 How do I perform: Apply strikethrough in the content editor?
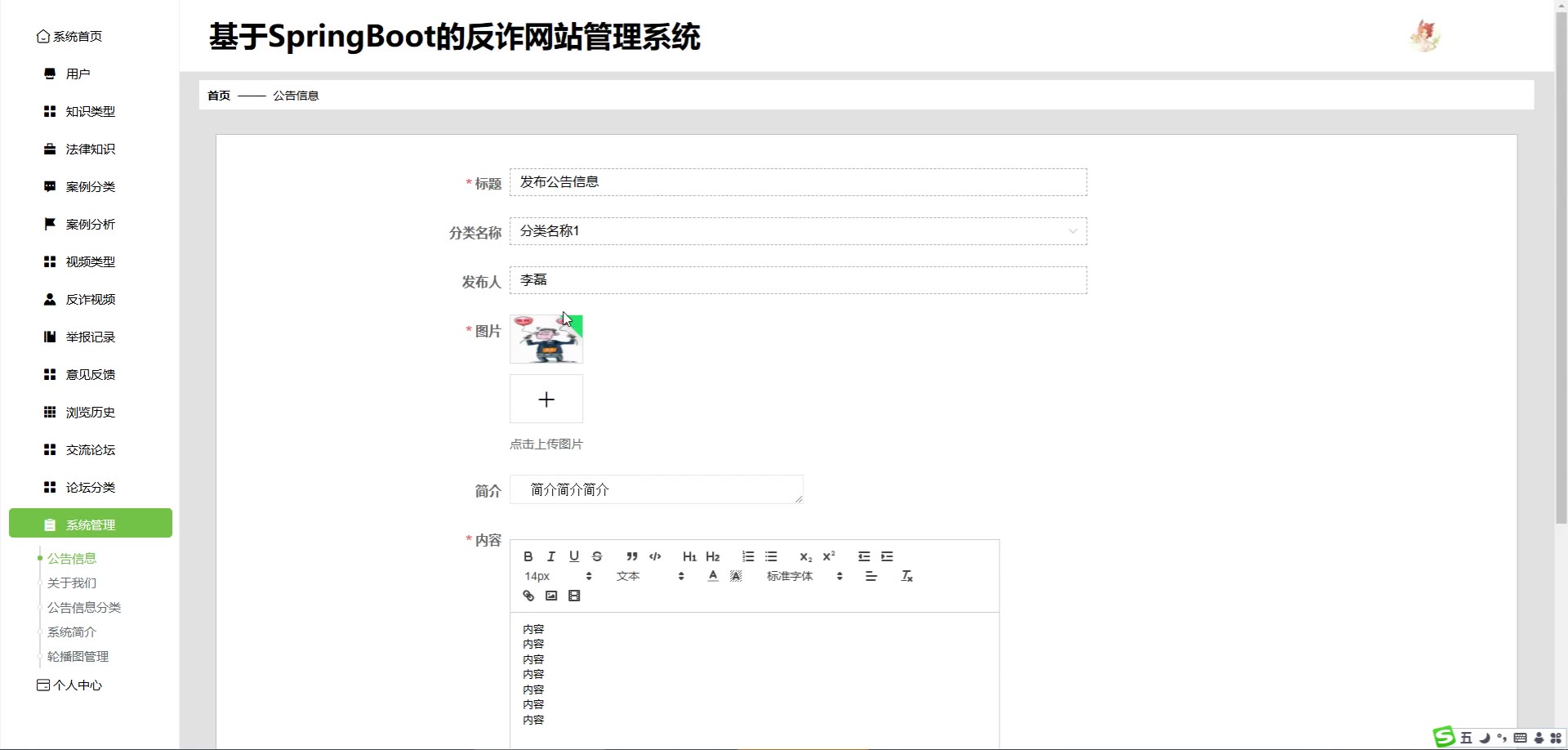pos(597,556)
